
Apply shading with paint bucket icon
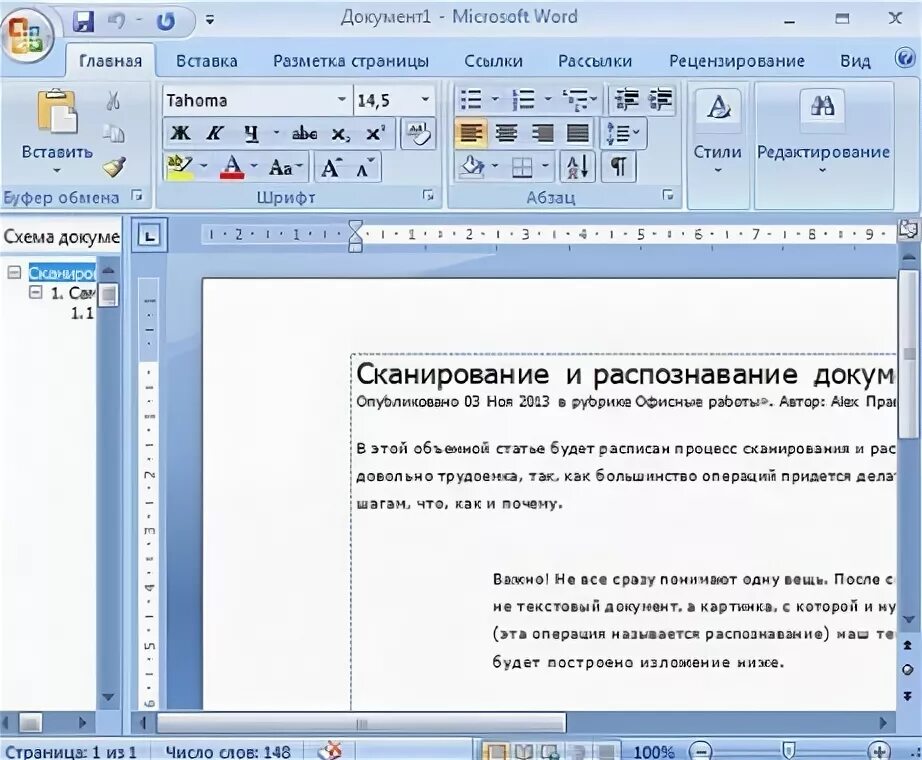tap(472, 168)
